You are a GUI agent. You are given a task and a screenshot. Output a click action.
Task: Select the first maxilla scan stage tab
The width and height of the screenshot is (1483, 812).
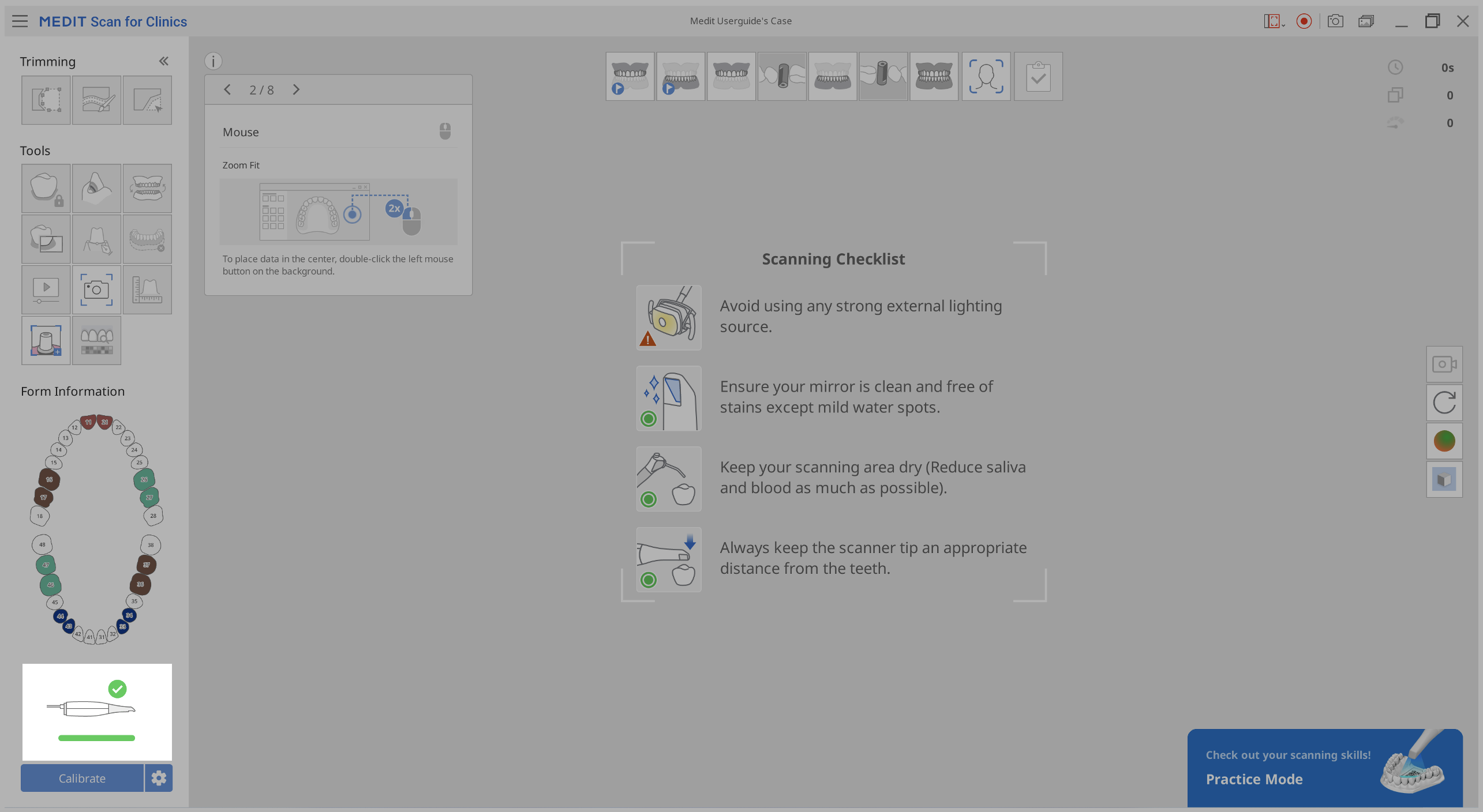pos(630,77)
